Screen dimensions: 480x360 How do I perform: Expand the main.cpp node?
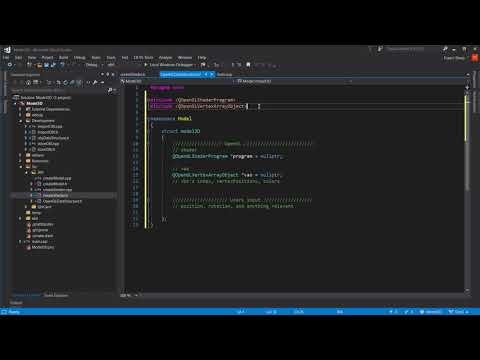(x=21, y=241)
